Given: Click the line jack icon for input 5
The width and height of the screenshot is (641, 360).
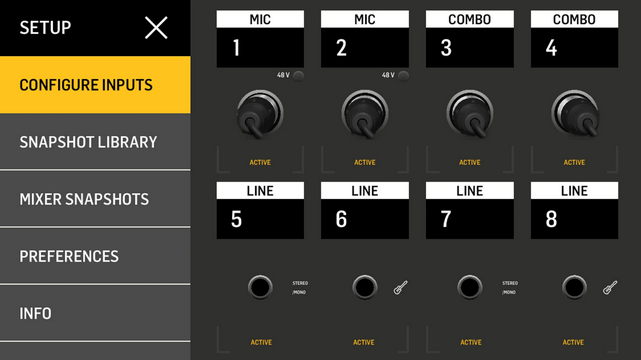Looking at the screenshot, I should click(260, 287).
